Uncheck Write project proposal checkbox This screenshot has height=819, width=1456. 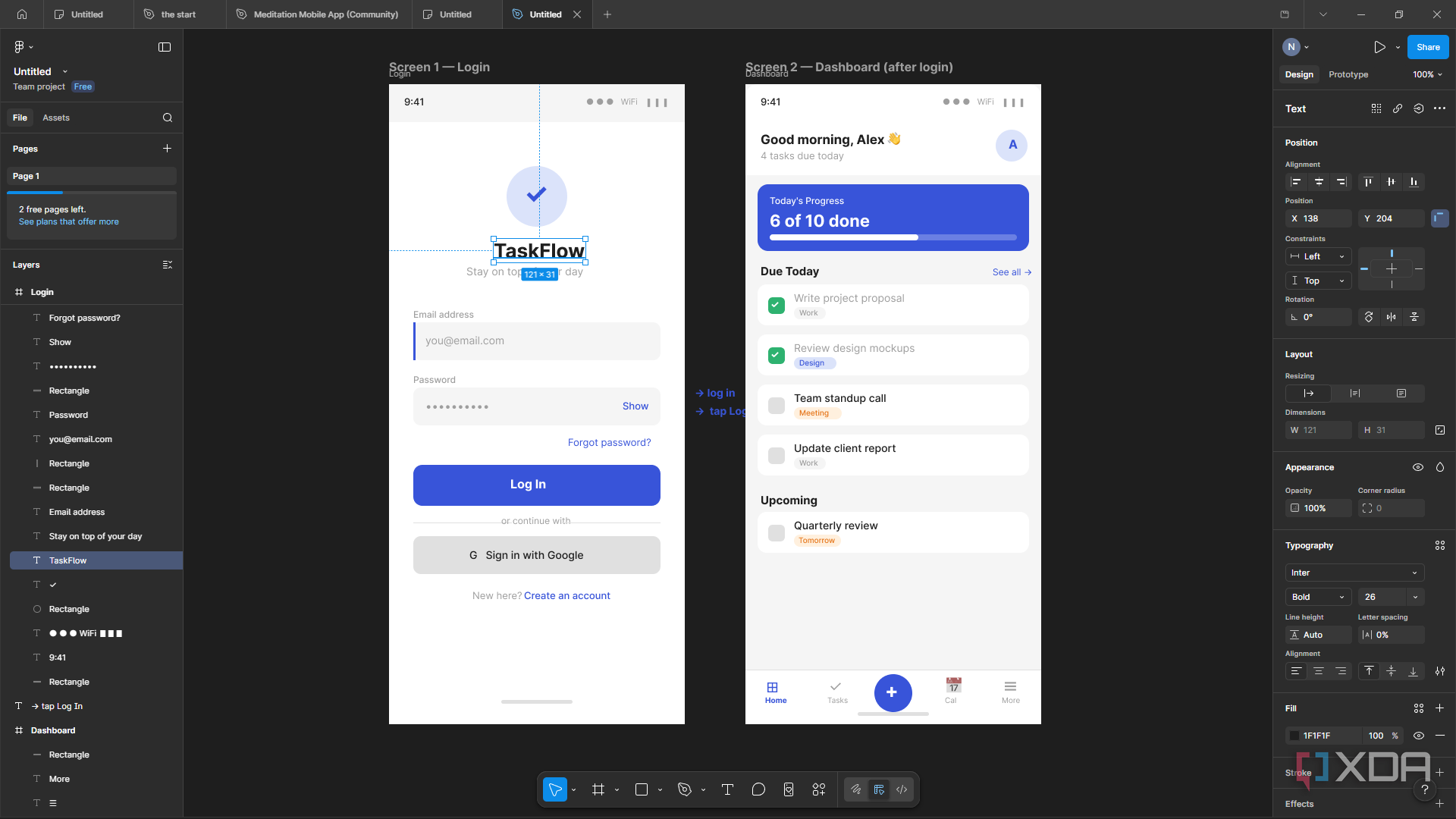tap(777, 306)
